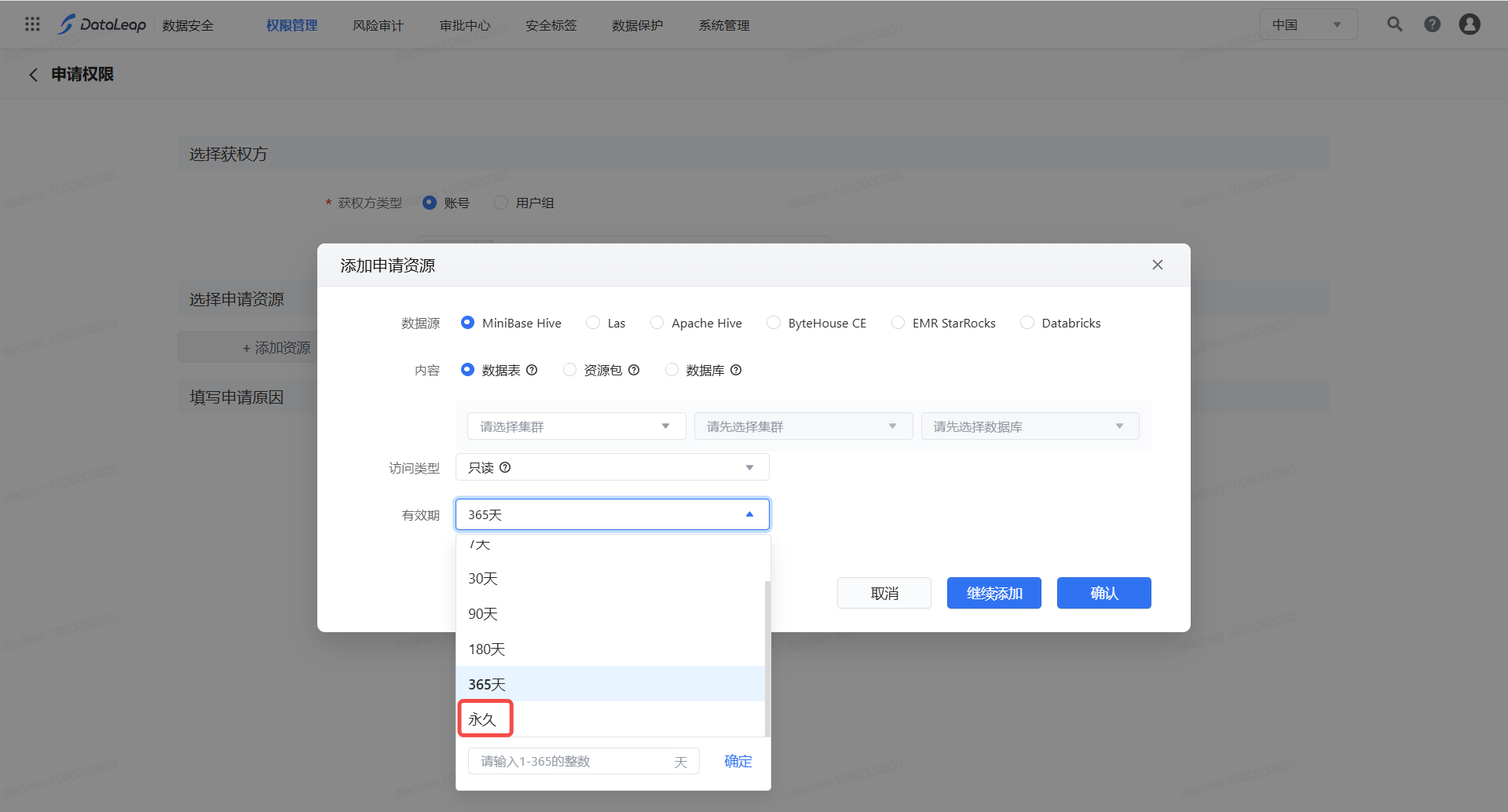Click the help icon next to 数据表
This screenshot has height=812, width=1508.
pos(532,370)
